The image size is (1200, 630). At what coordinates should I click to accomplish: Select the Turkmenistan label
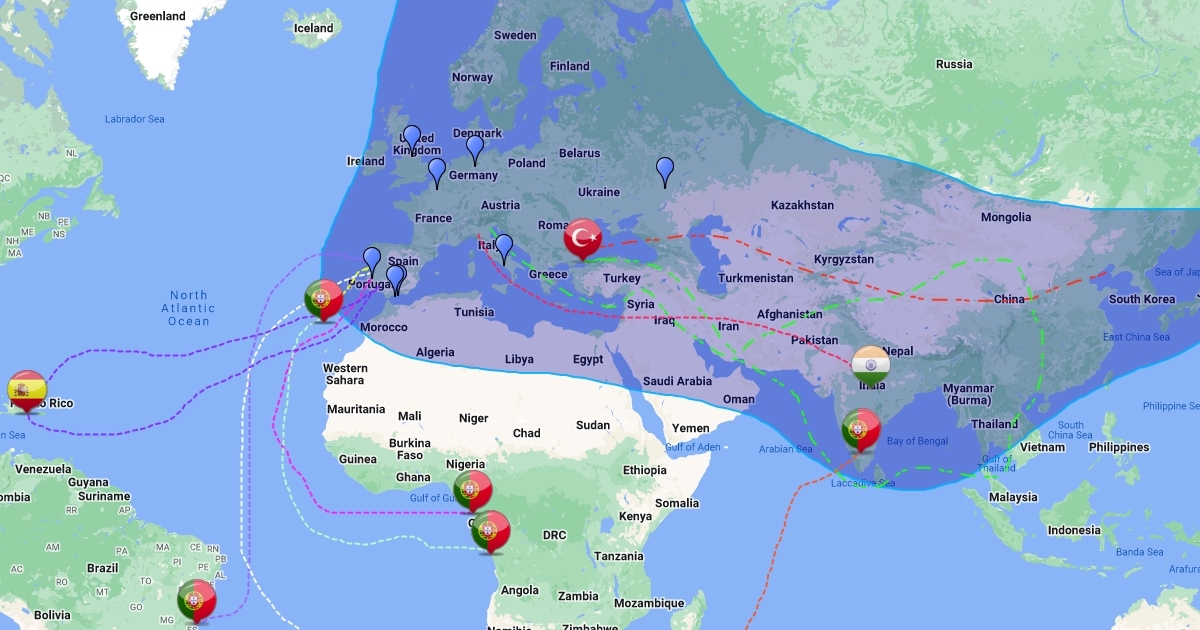[x=754, y=277]
